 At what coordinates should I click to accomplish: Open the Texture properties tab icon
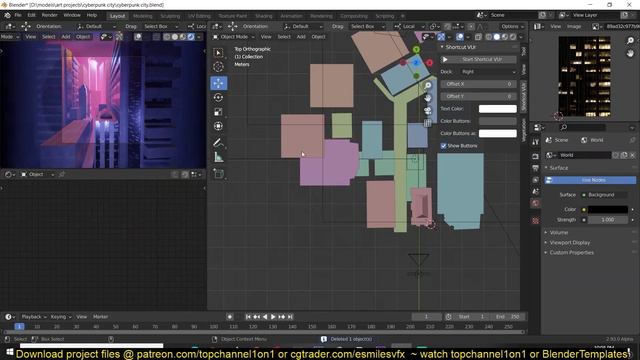[536, 221]
